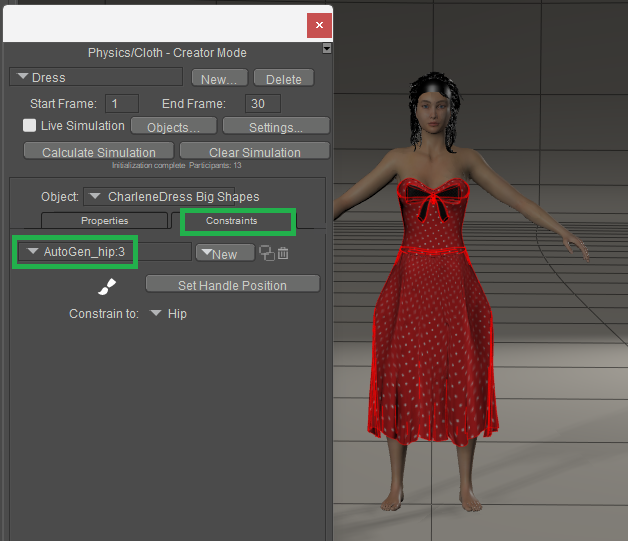Enable the Live Simulation checkbox
Viewport: 628px width, 541px height.
[30, 126]
